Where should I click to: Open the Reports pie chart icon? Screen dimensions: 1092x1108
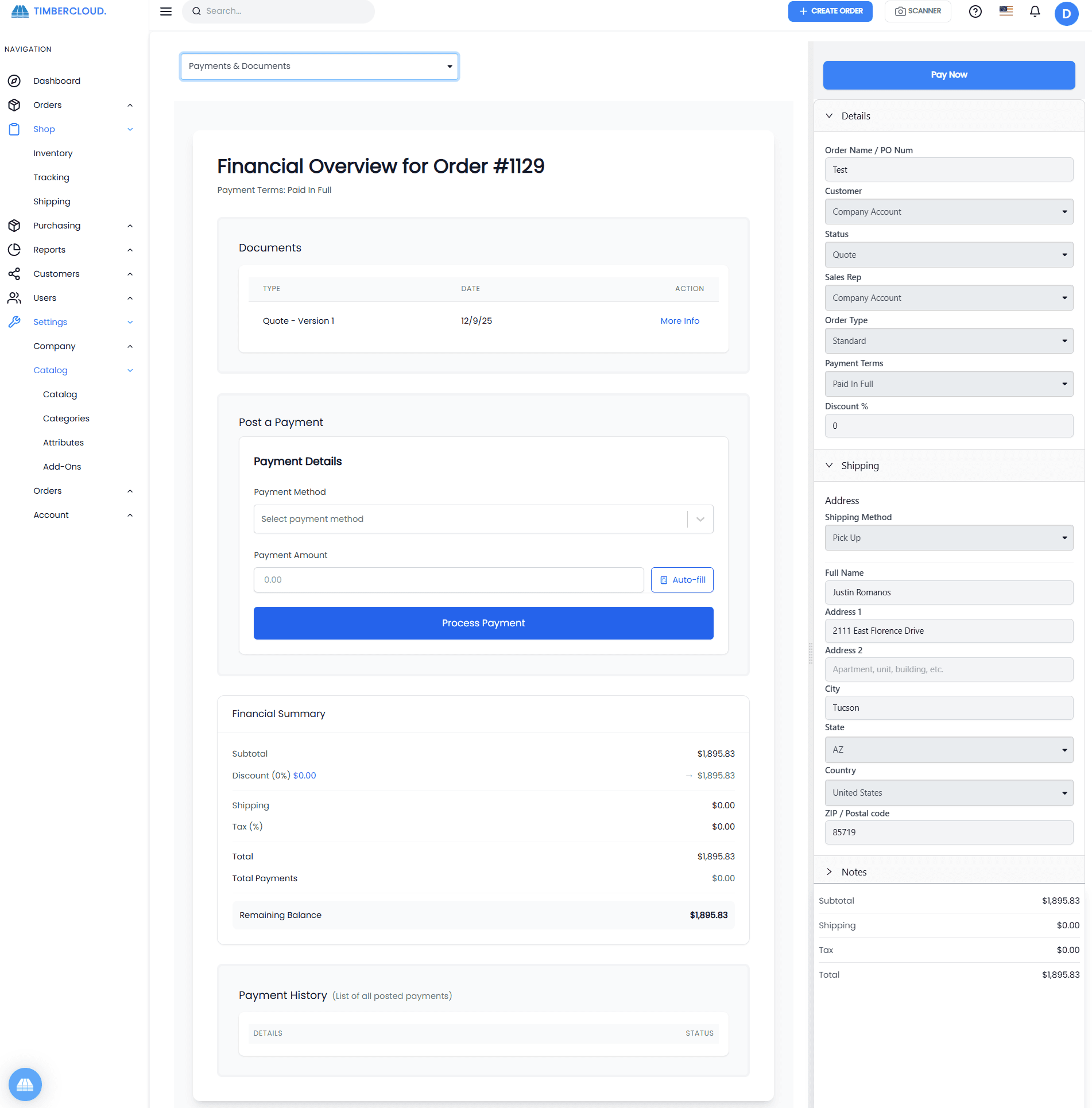(14, 249)
